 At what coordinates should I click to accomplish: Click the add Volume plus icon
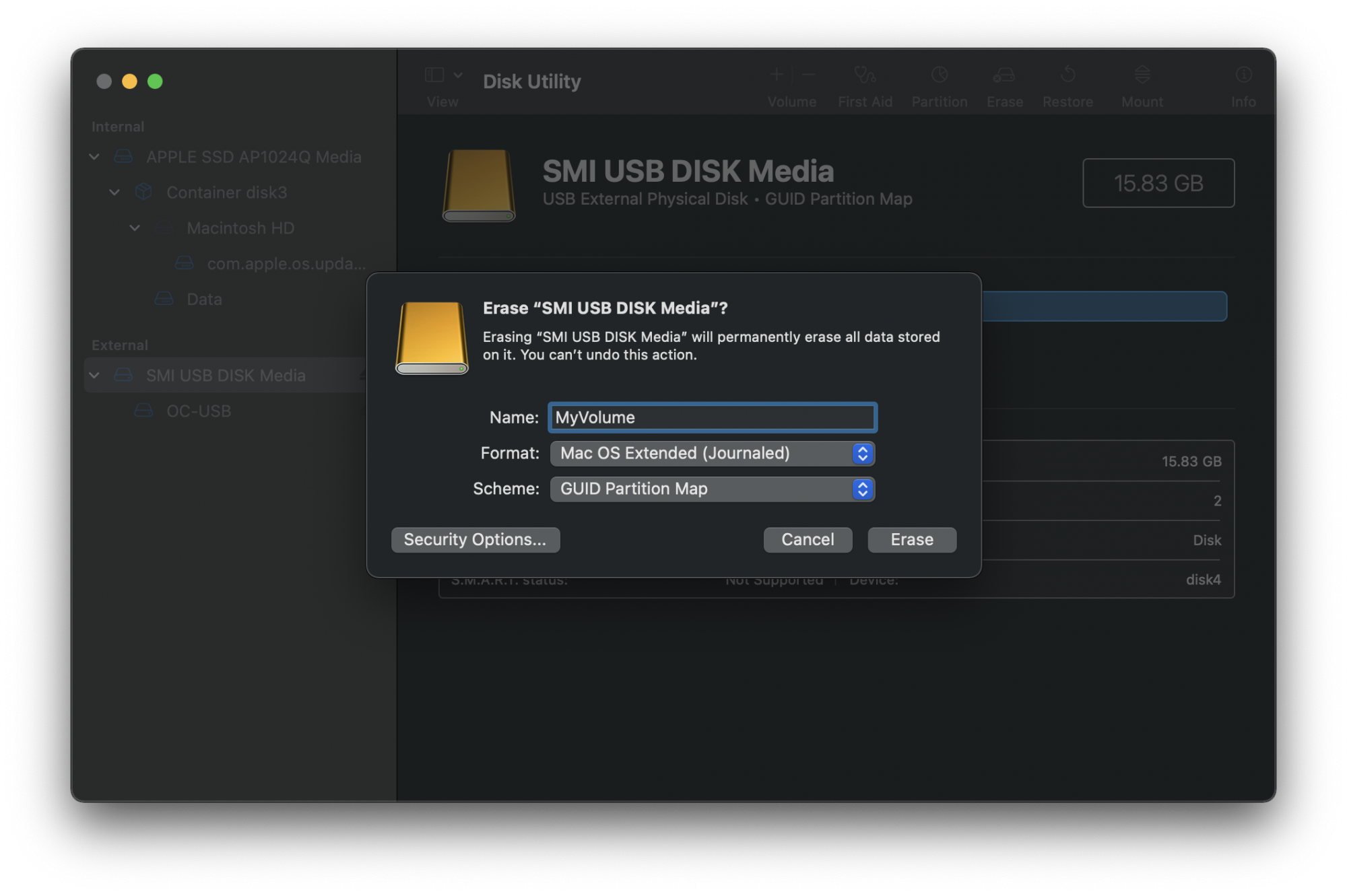click(777, 75)
